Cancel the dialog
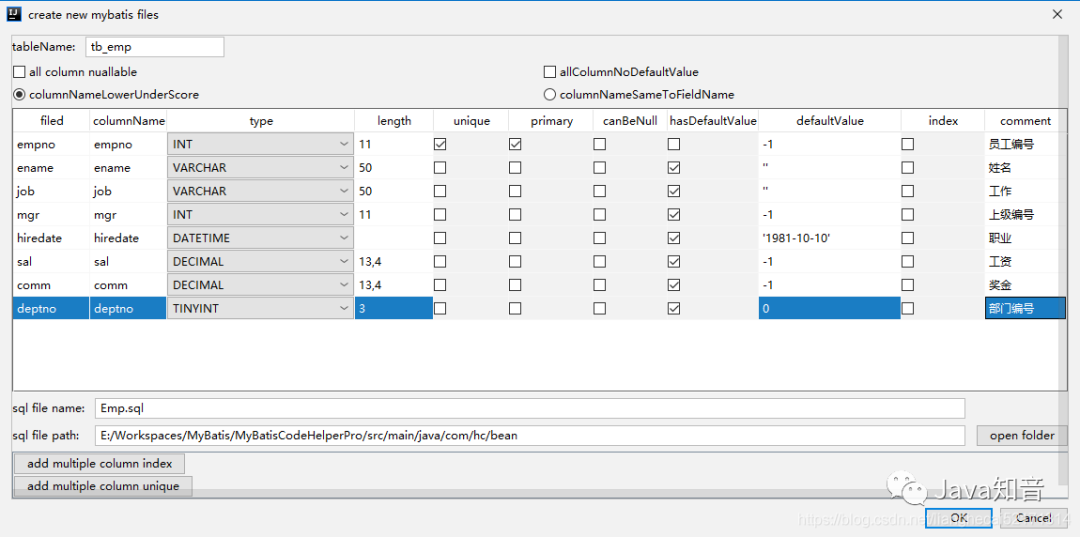This screenshot has width=1080, height=537. (x=1032, y=518)
